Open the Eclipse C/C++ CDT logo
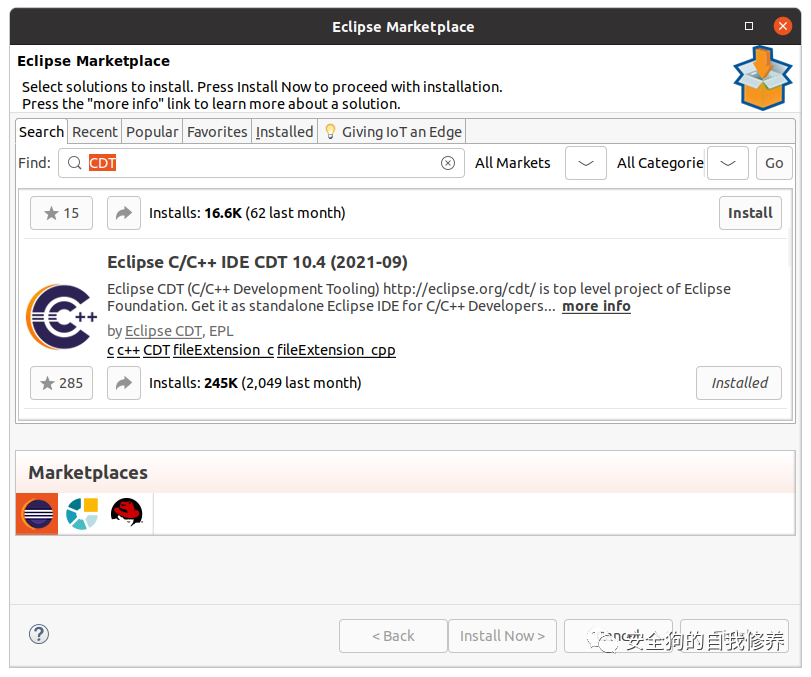The image size is (811, 677). coord(62,317)
